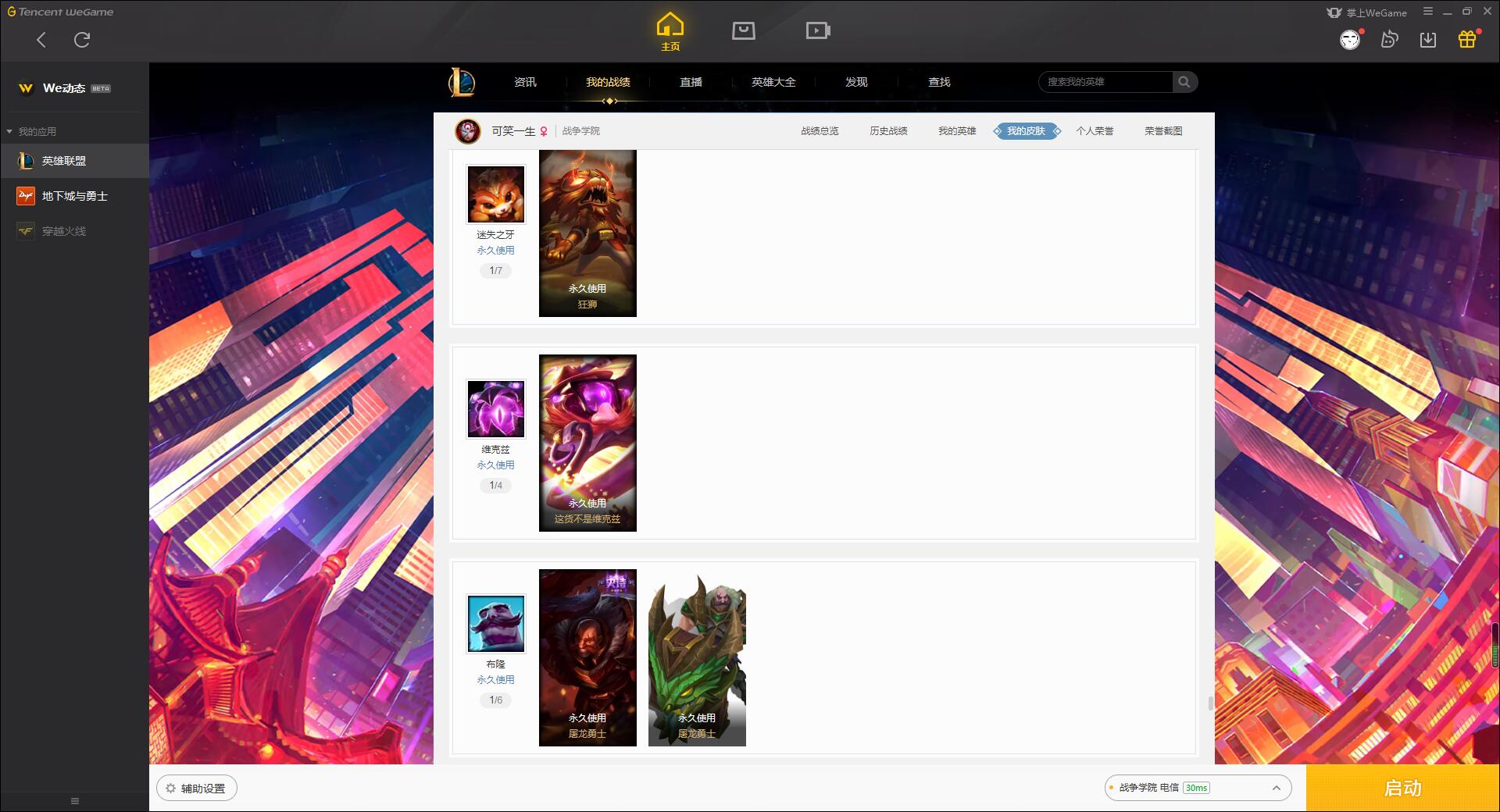Select the 我的英雄 sub-tab
The height and width of the screenshot is (812, 1500).
957,131
